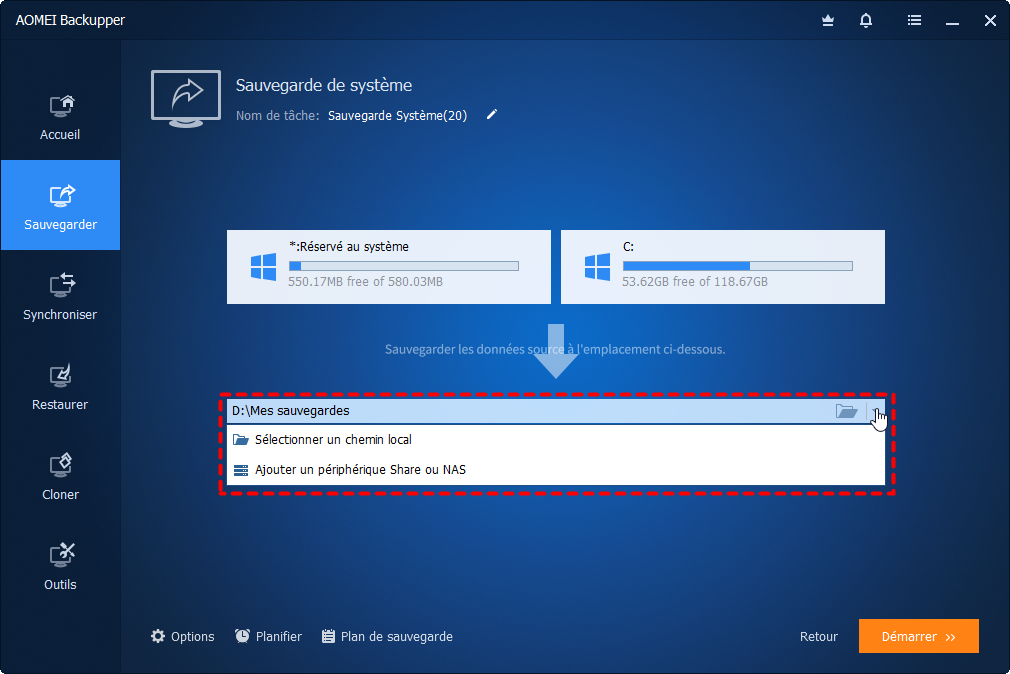The width and height of the screenshot is (1010, 674).
Task: Click the Nom de tâche label
Action: pos(278,116)
